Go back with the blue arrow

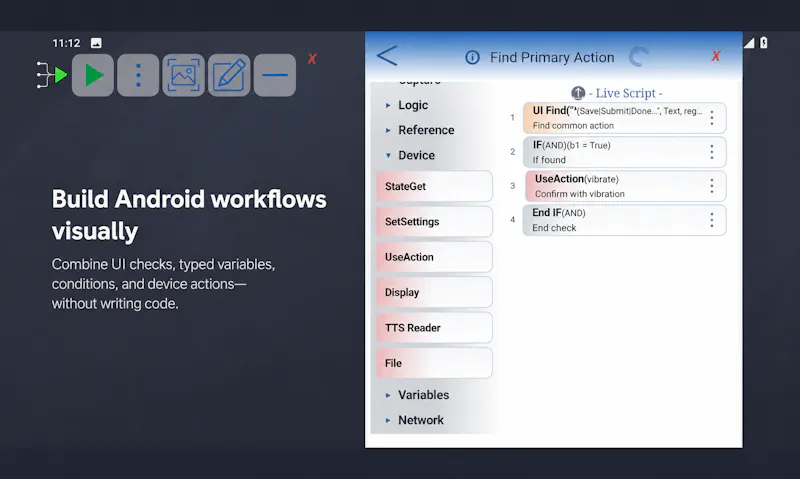click(x=387, y=56)
